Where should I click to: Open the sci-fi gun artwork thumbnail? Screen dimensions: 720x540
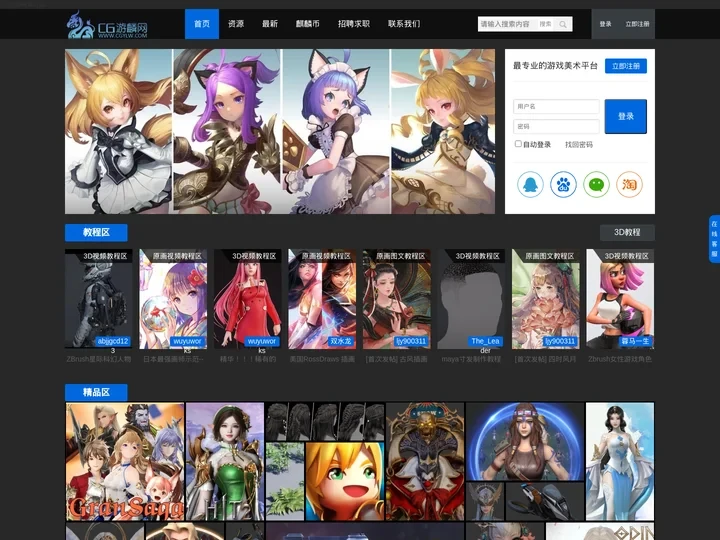(x=545, y=501)
